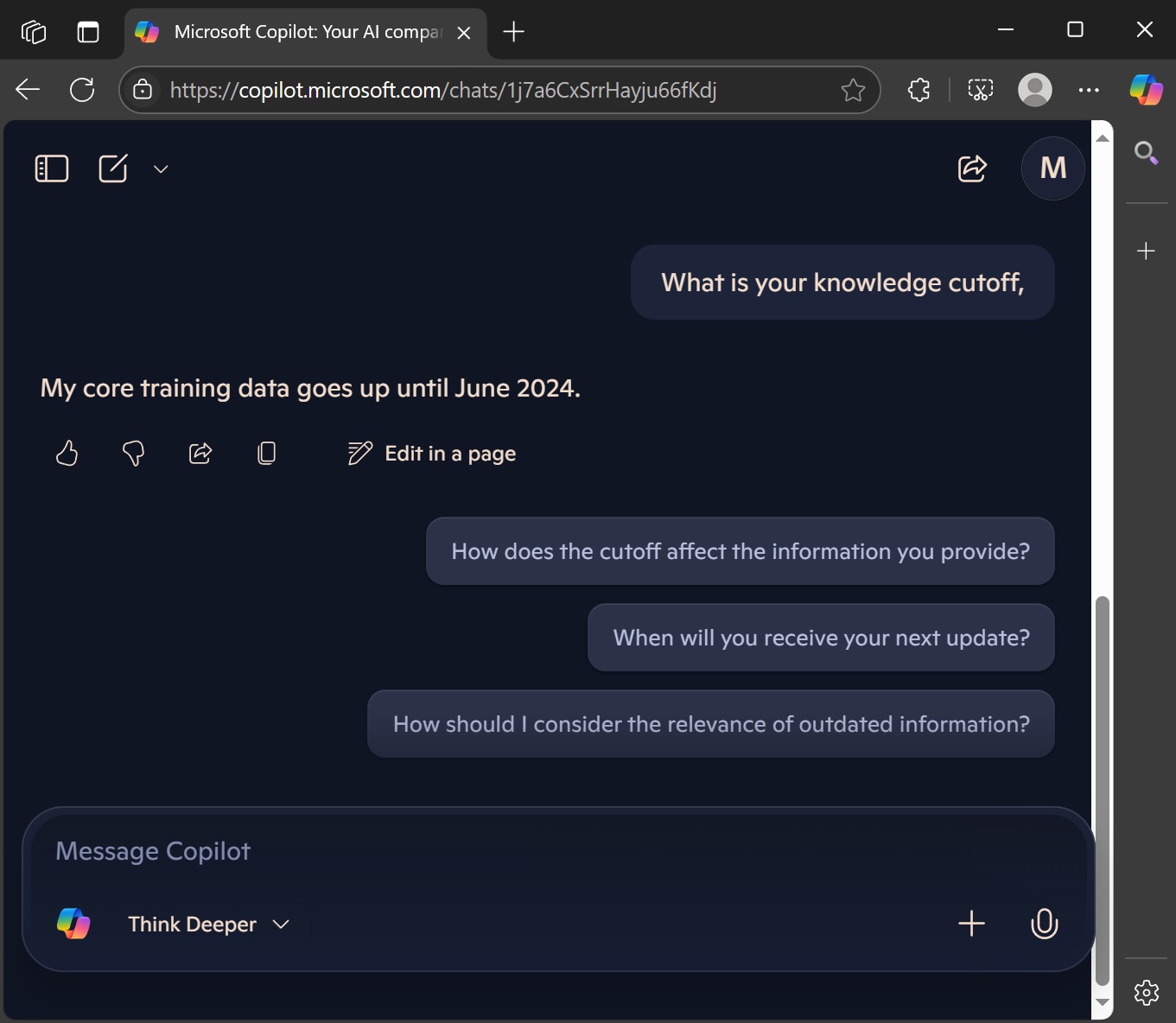This screenshot has width=1176, height=1023.
Task: Start a screenshot capture
Action: coord(981,90)
